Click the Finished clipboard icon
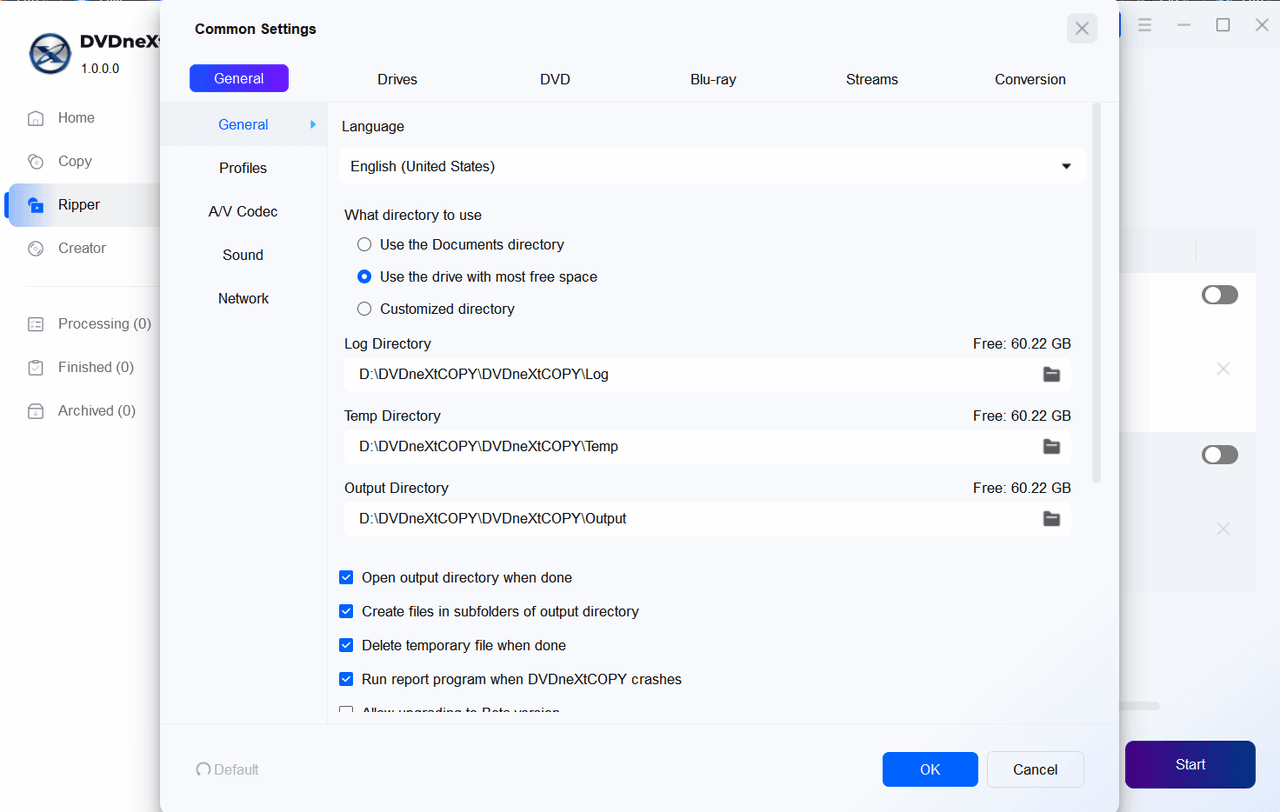This screenshot has width=1280, height=812. [36, 367]
